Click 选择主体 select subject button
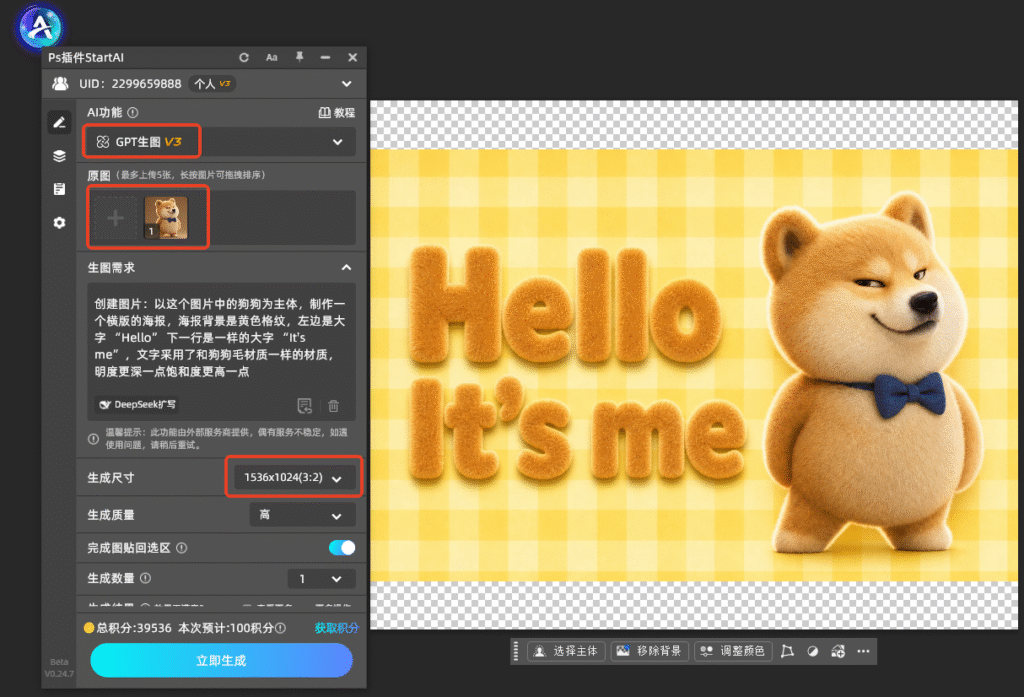1024x697 pixels. pyautogui.click(x=566, y=651)
